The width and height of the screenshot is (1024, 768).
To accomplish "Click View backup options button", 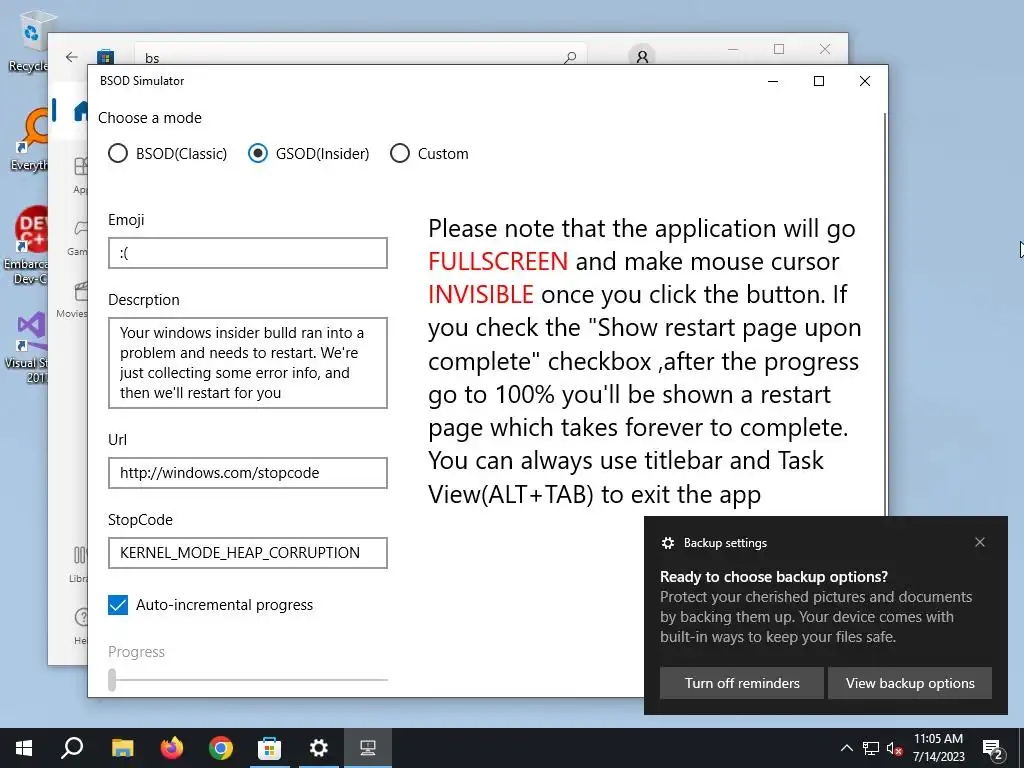I will click(x=910, y=683).
